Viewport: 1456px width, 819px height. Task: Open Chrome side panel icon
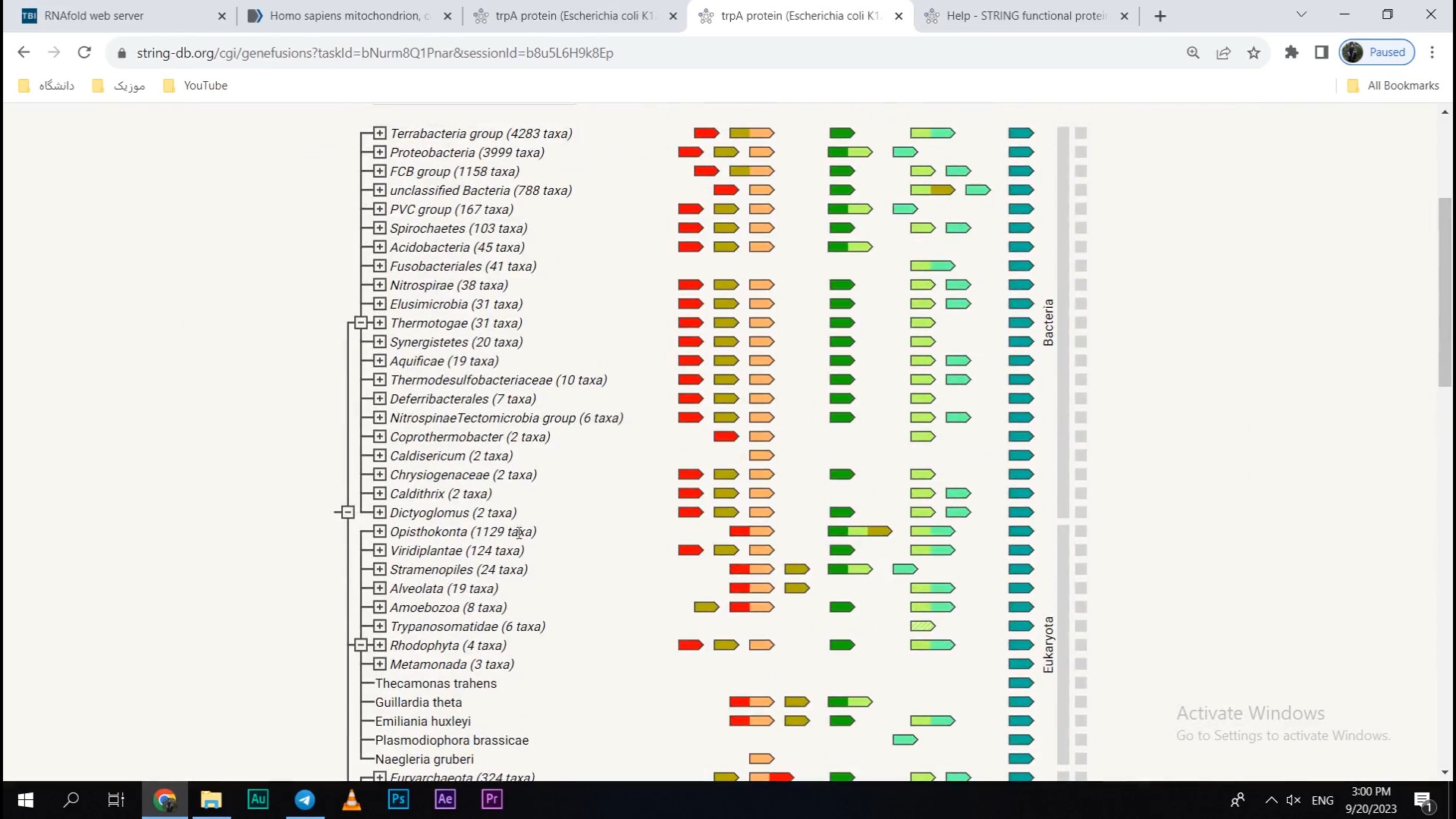coord(1322,52)
